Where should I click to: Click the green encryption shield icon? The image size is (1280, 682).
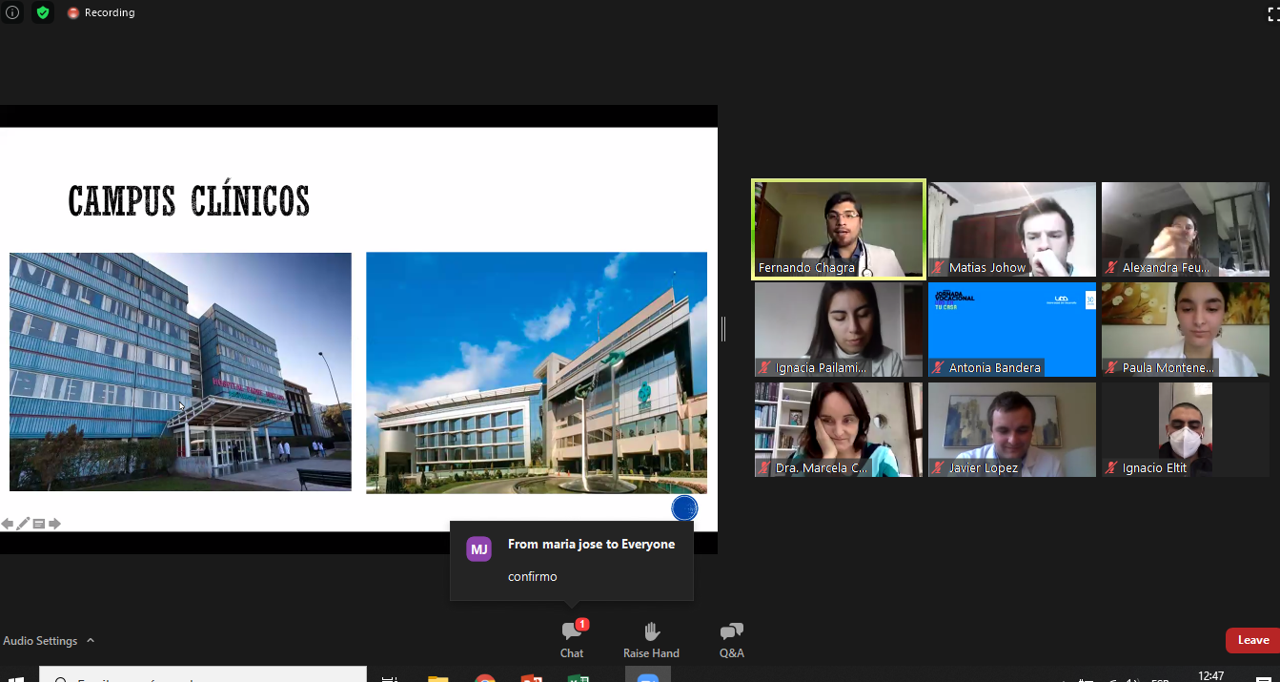pos(42,13)
